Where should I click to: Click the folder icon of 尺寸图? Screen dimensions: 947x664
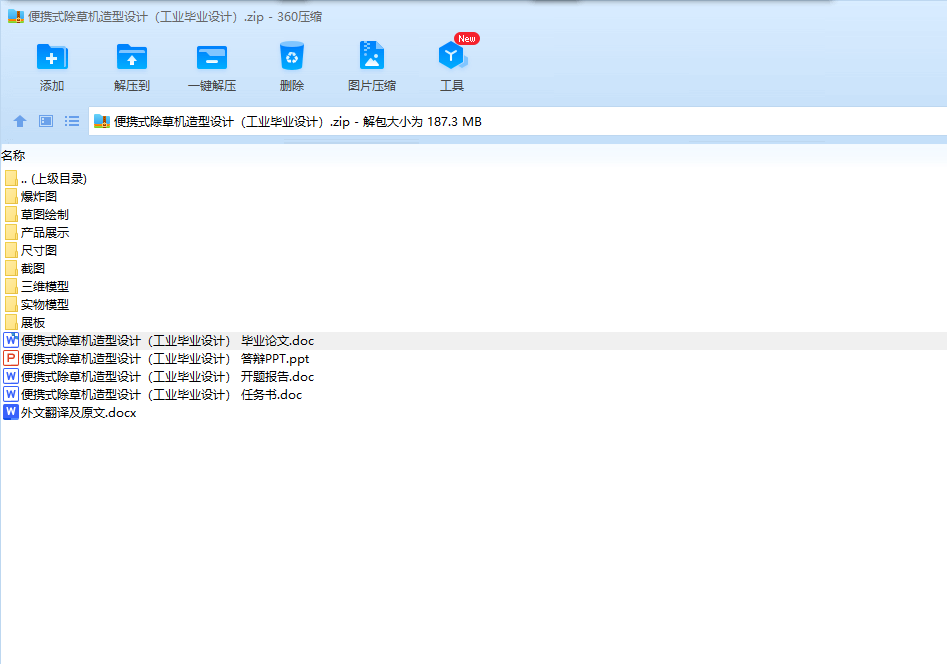[11, 250]
